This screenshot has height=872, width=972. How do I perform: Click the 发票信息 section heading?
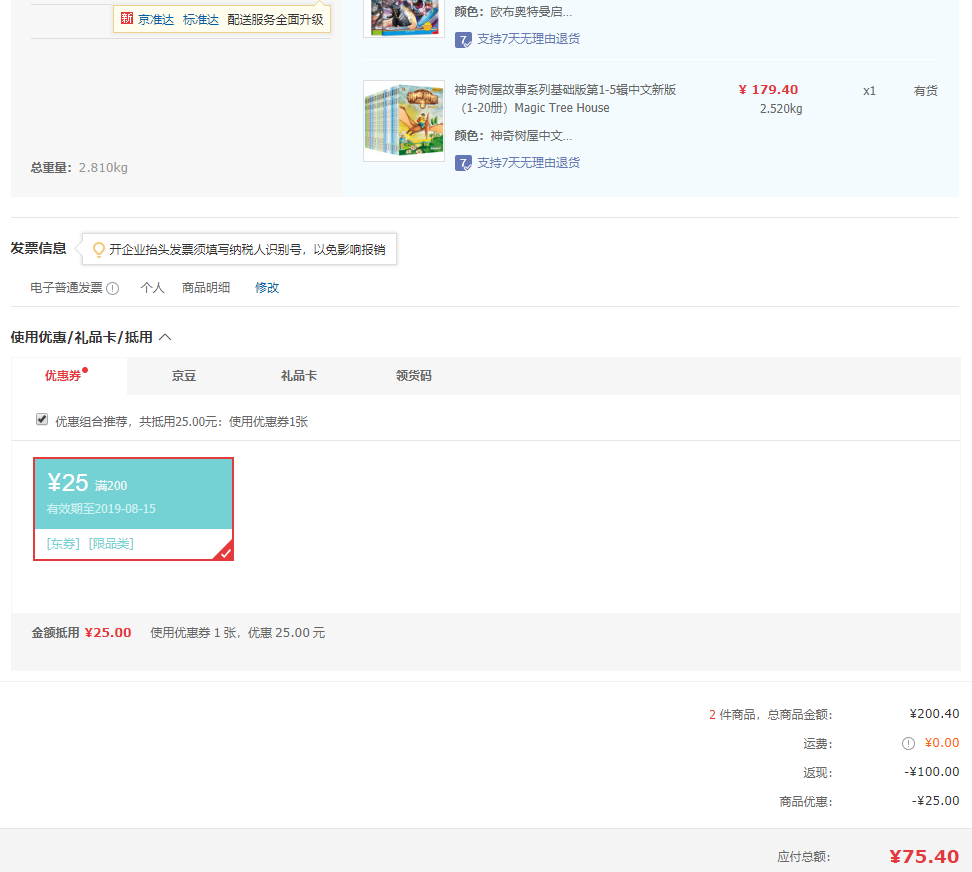(x=38, y=249)
